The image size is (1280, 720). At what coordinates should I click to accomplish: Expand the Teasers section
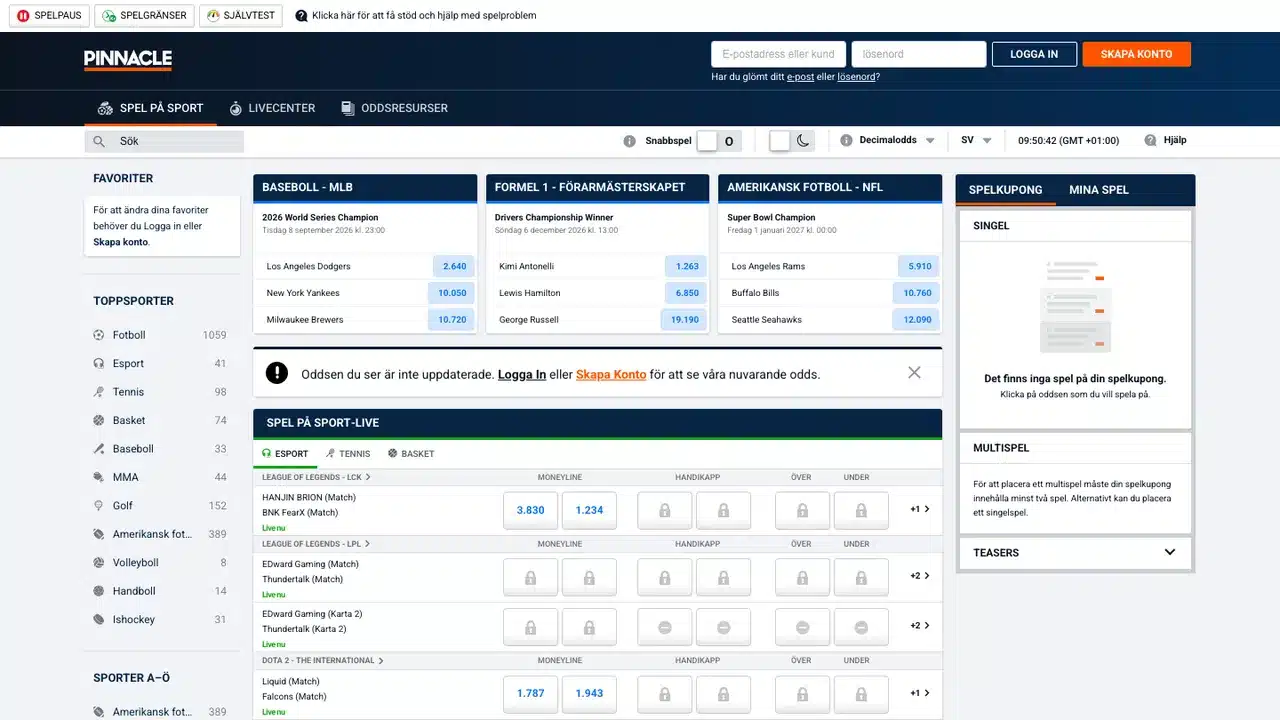point(1075,552)
